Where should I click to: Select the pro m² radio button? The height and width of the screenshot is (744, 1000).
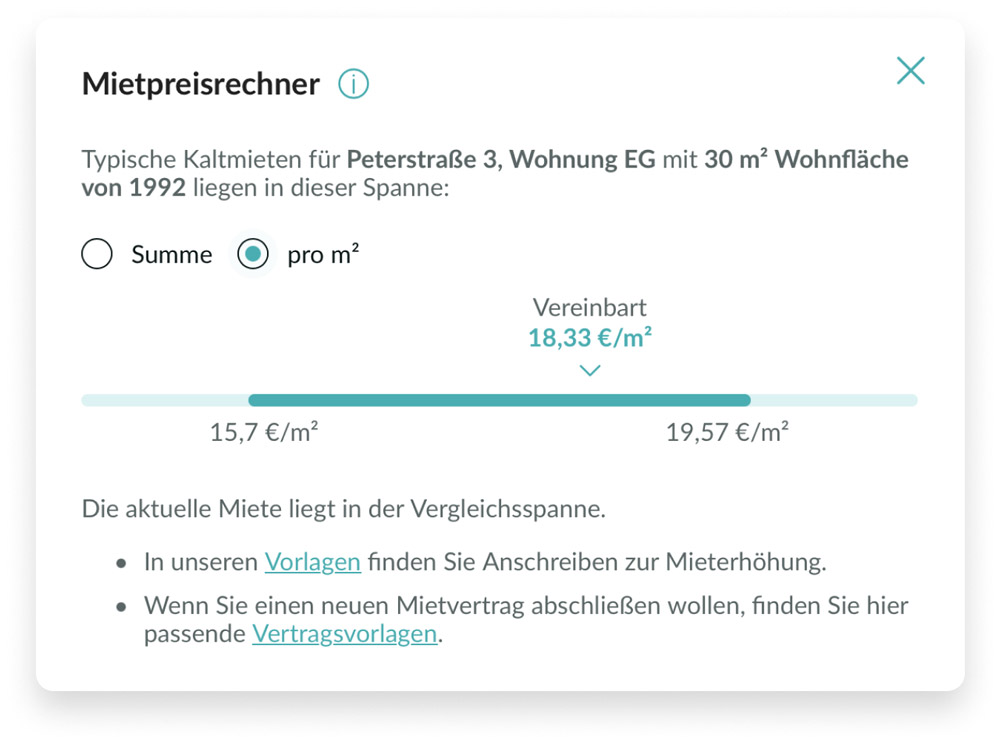[x=253, y=255]
